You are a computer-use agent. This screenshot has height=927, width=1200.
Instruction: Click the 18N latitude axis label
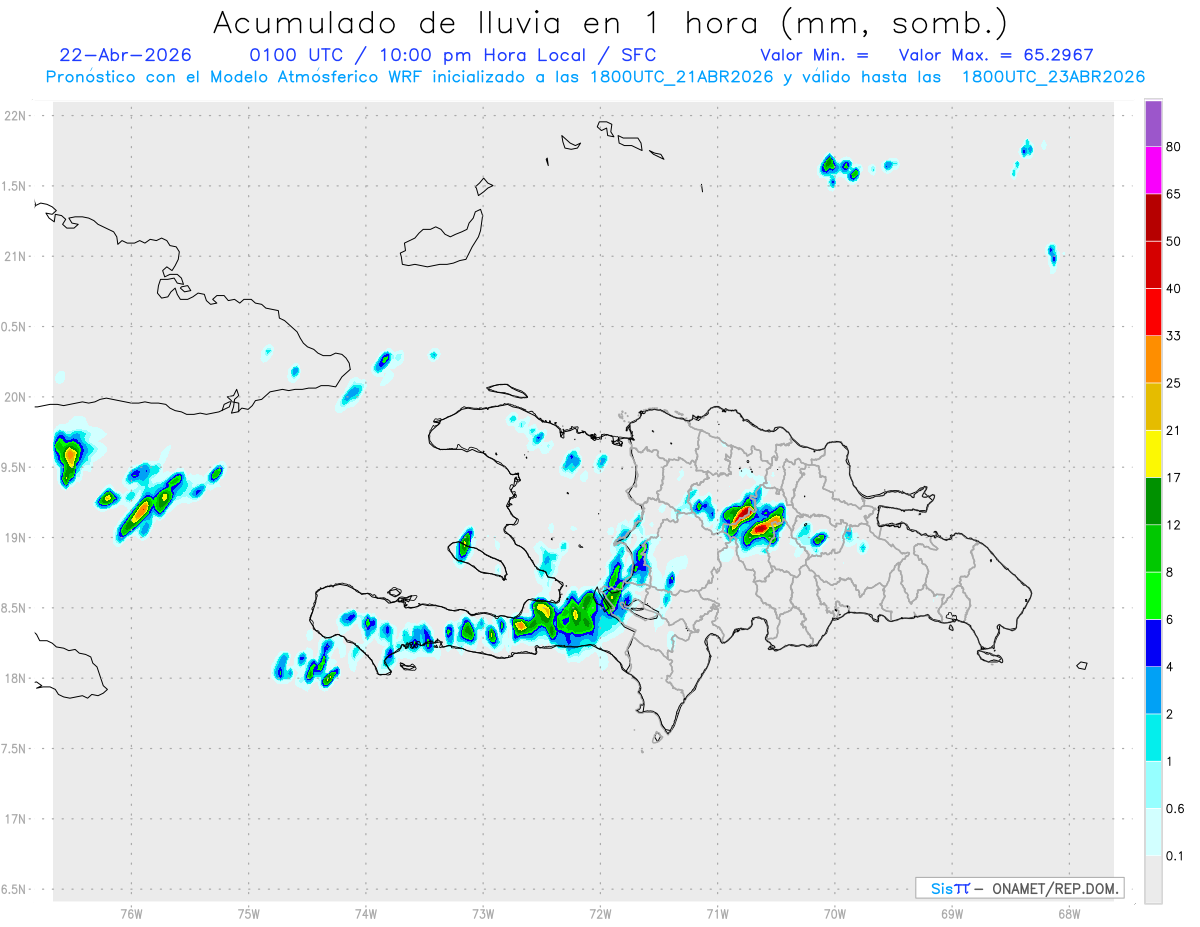[x=16, y=678]
